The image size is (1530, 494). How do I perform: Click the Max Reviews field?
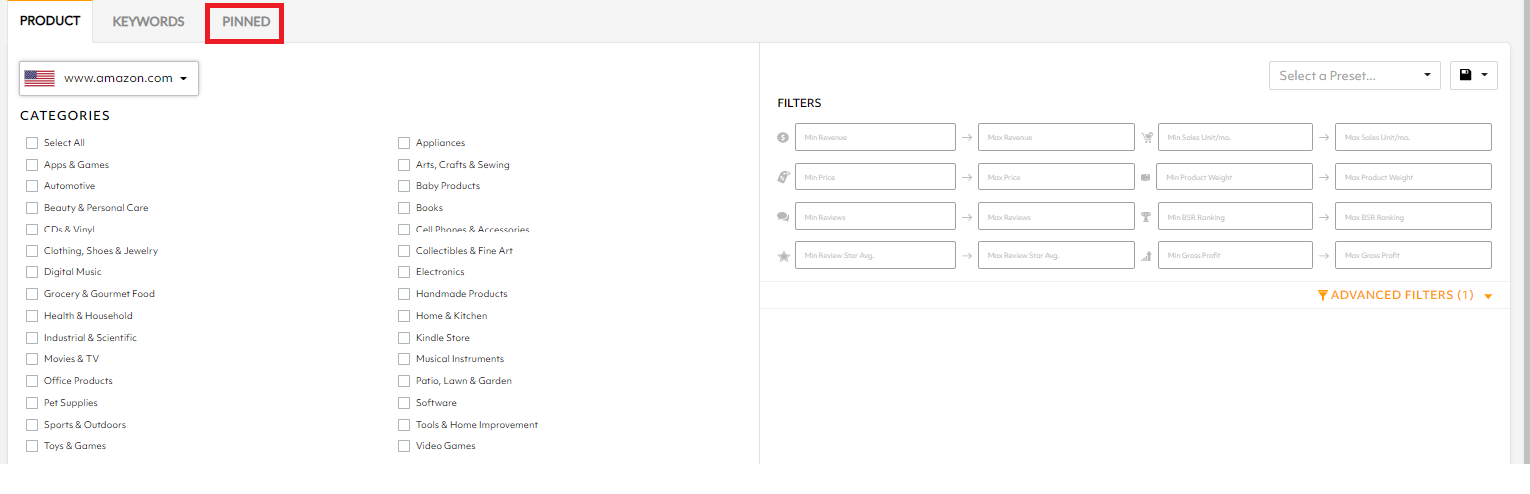tap(1056, 216)
